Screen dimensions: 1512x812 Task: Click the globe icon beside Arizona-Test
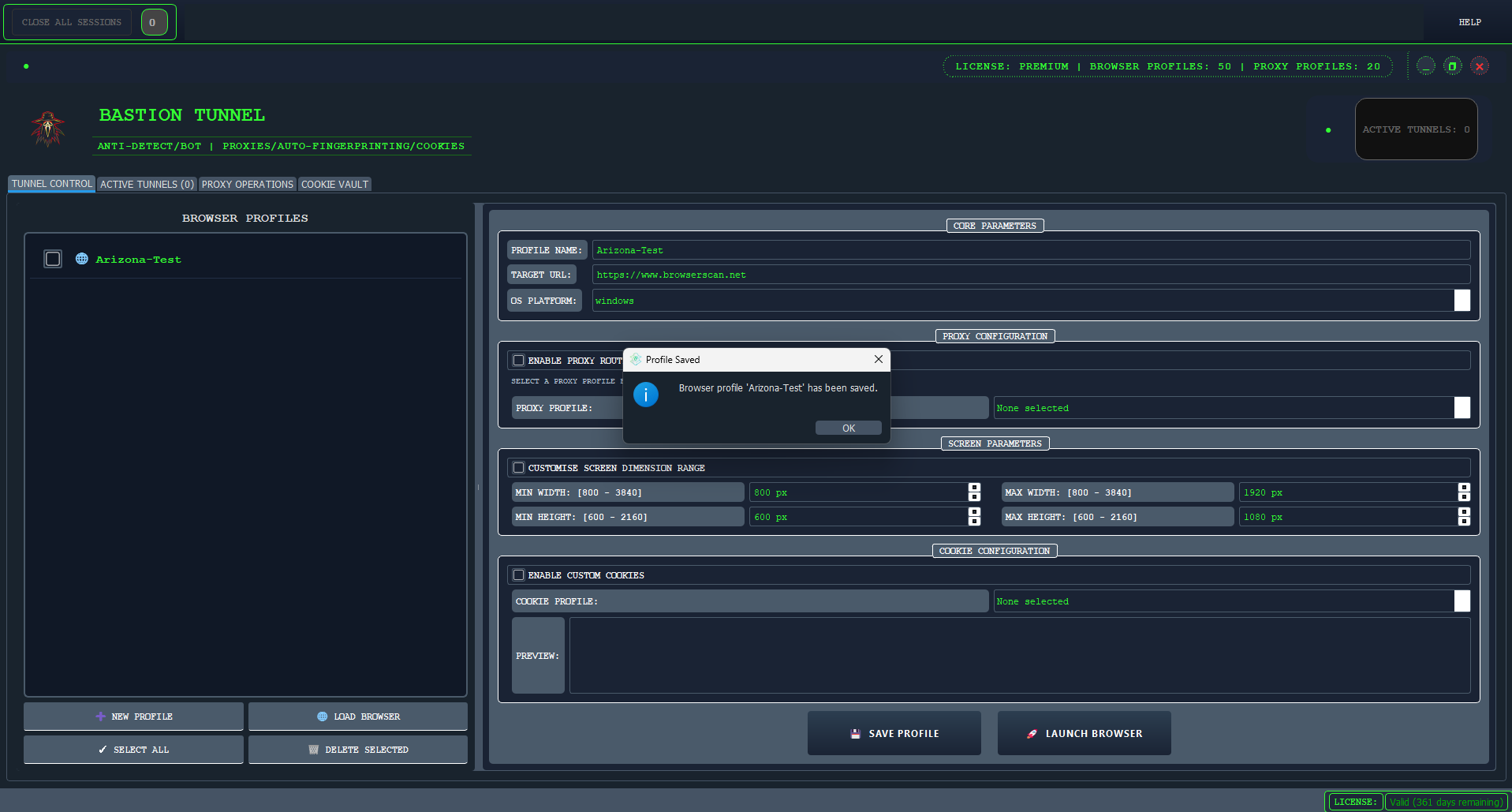tap(81, 259)
